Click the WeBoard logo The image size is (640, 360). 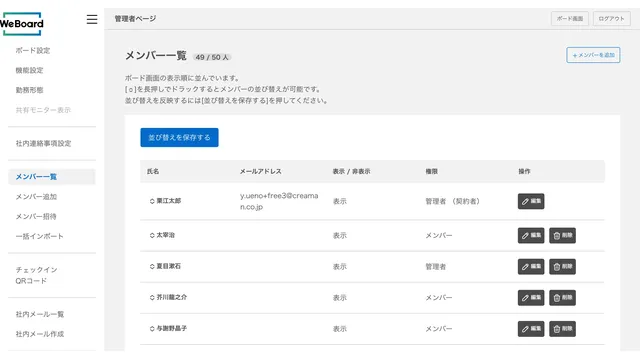point(22,24)
